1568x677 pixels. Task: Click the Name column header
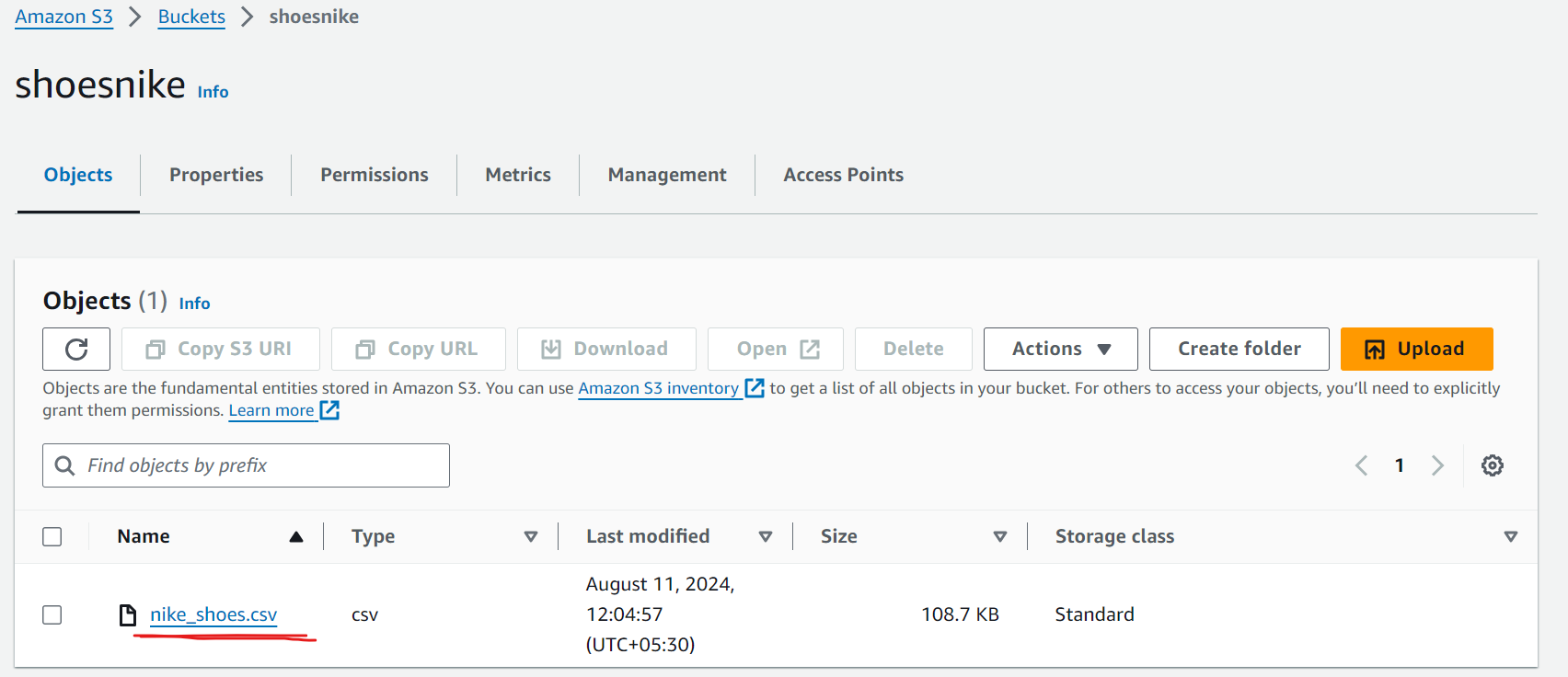pos(144,536)
